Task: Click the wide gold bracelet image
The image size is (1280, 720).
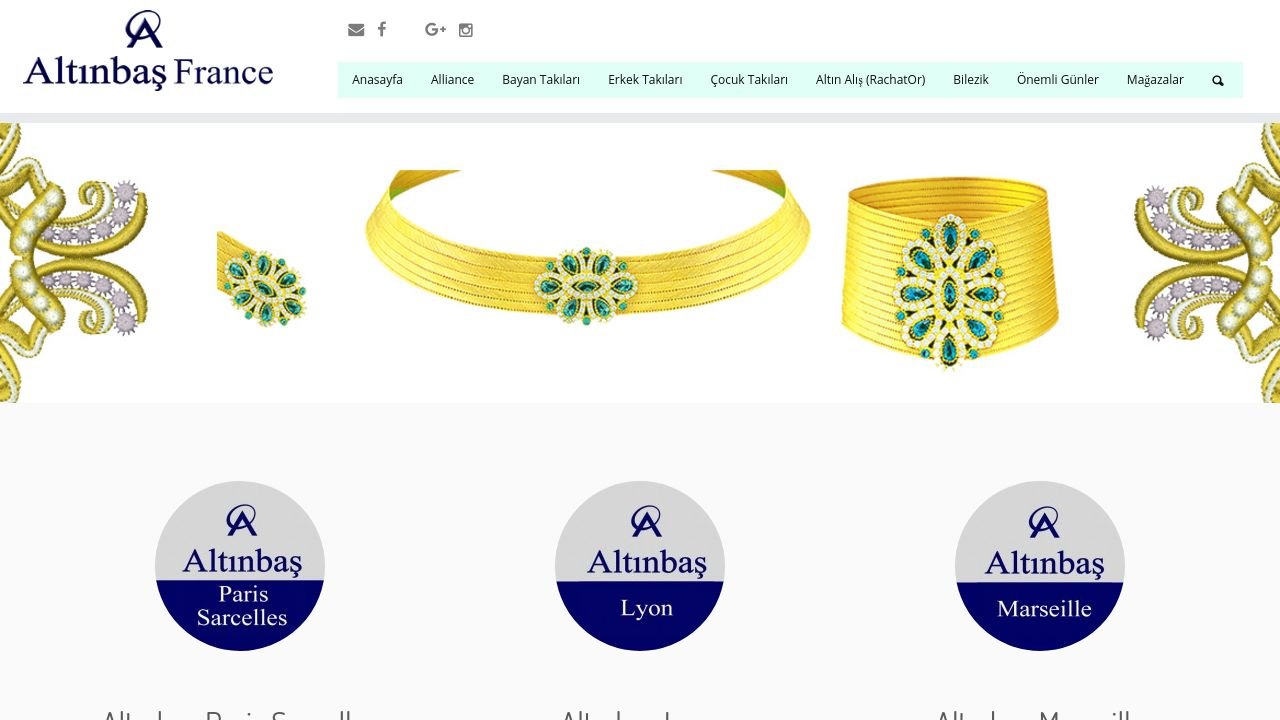Action: 949,271
